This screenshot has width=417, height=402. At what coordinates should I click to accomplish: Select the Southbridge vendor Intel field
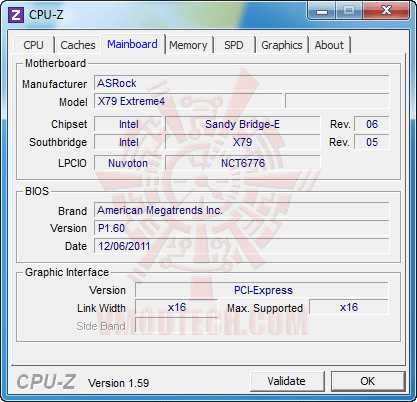[x=128, y=142]
